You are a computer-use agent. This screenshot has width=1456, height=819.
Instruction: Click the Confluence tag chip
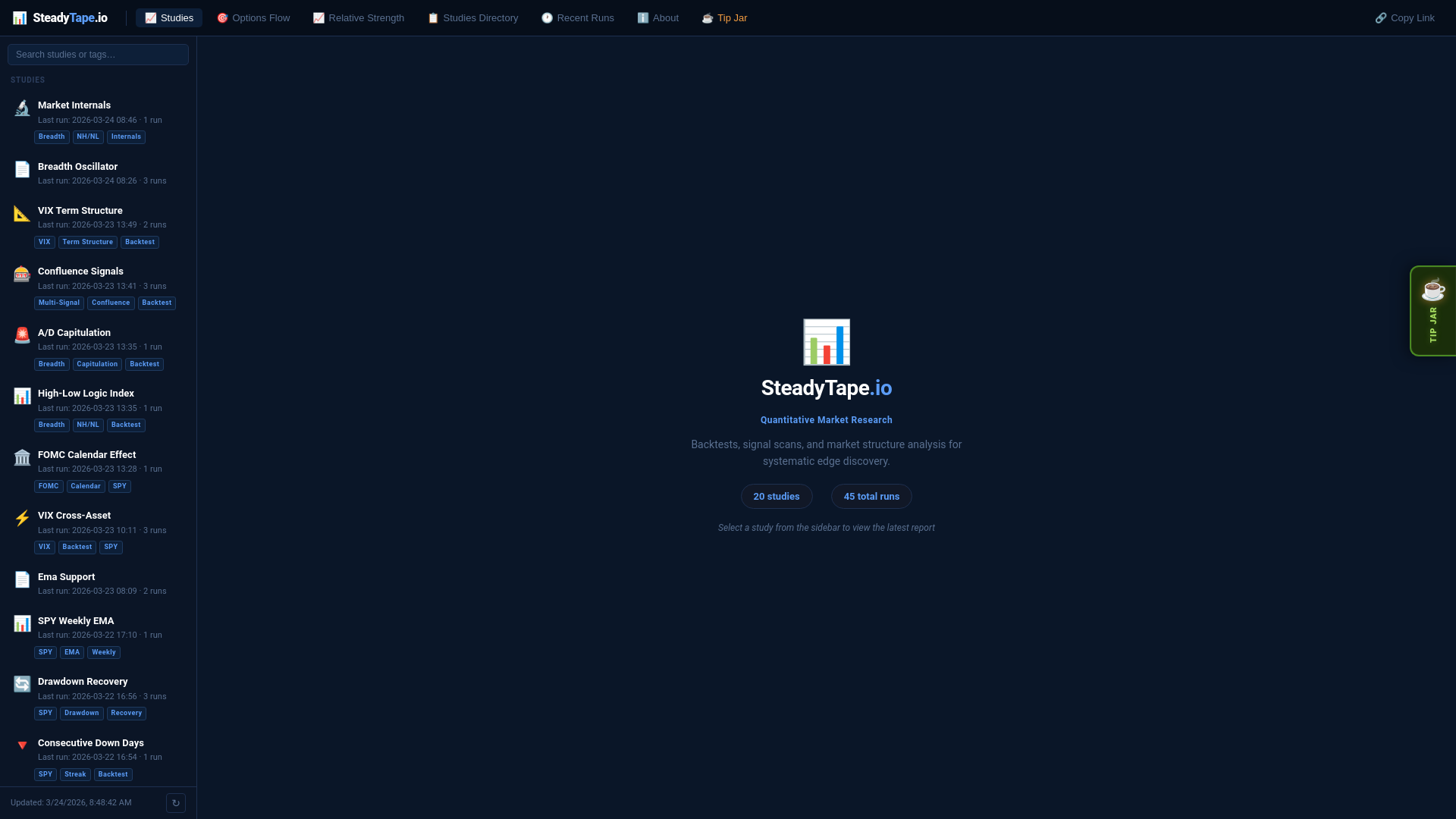pyautogui.click(x=111, y=303)
